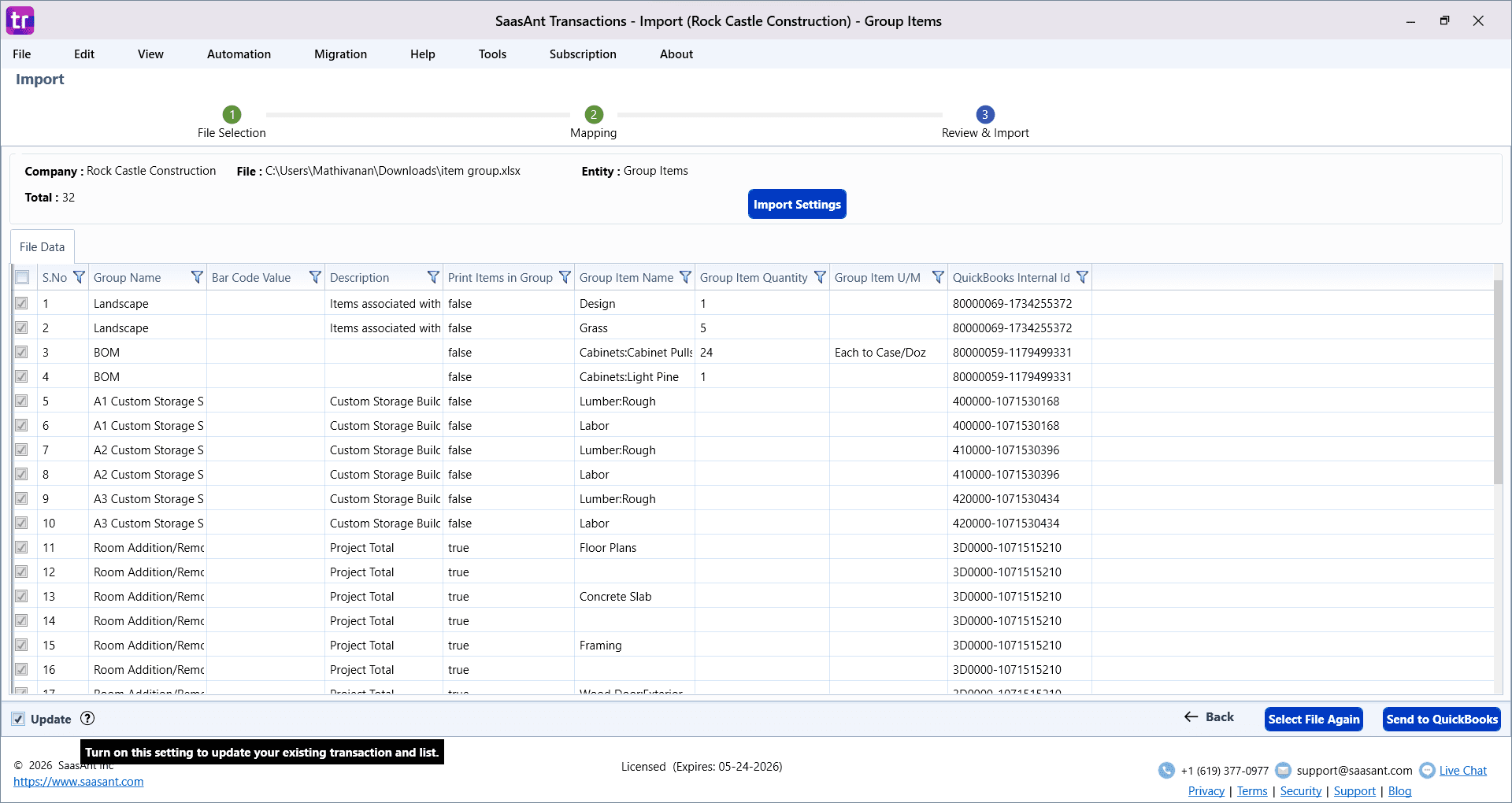
Task: Toggle the checkbox for row 5
Action: tap(21, 401)
